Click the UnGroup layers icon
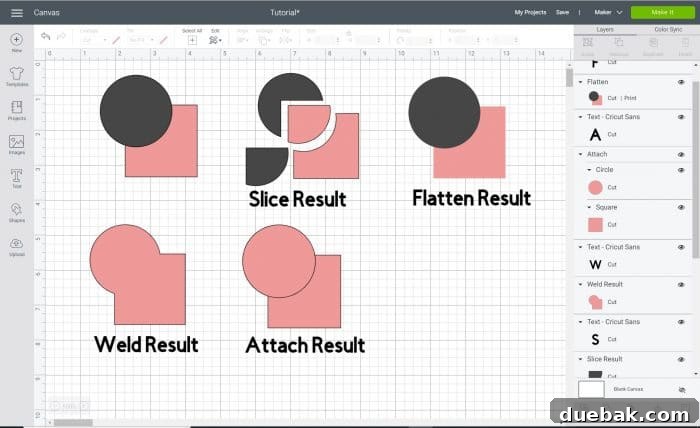The height and width of the screenshot is (428, 700). pyautogui.click(x=619, y=42)
